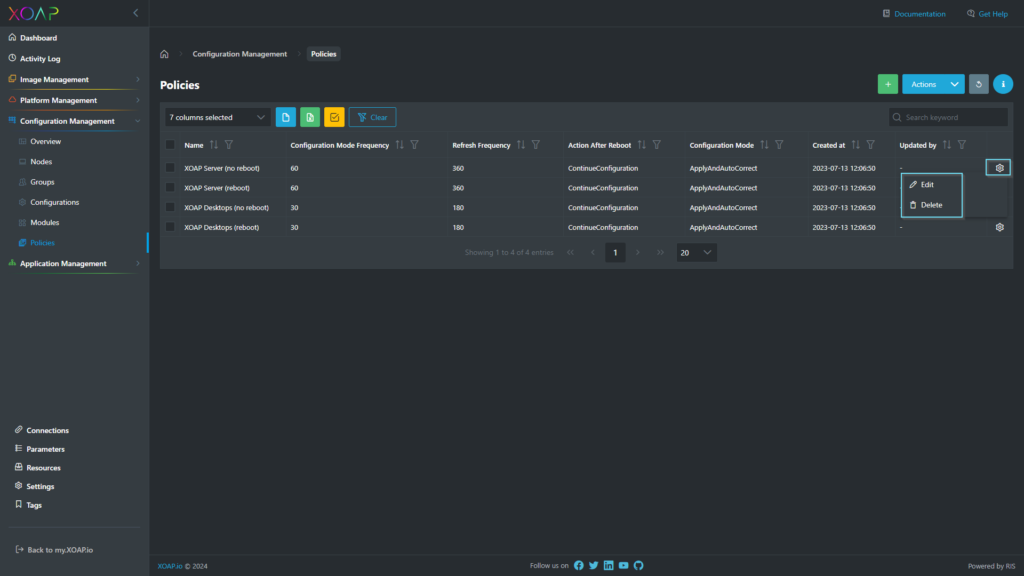Click the Search keyword field

click(x=948, y=118)
